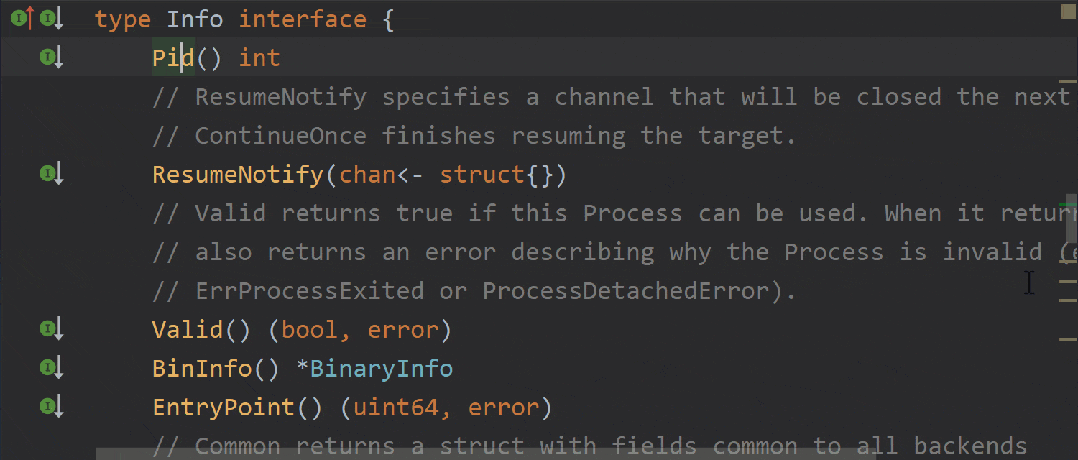Screen dimensions: 1078x460
Task: Click the ResumeNotify method name
Action: 238,175
